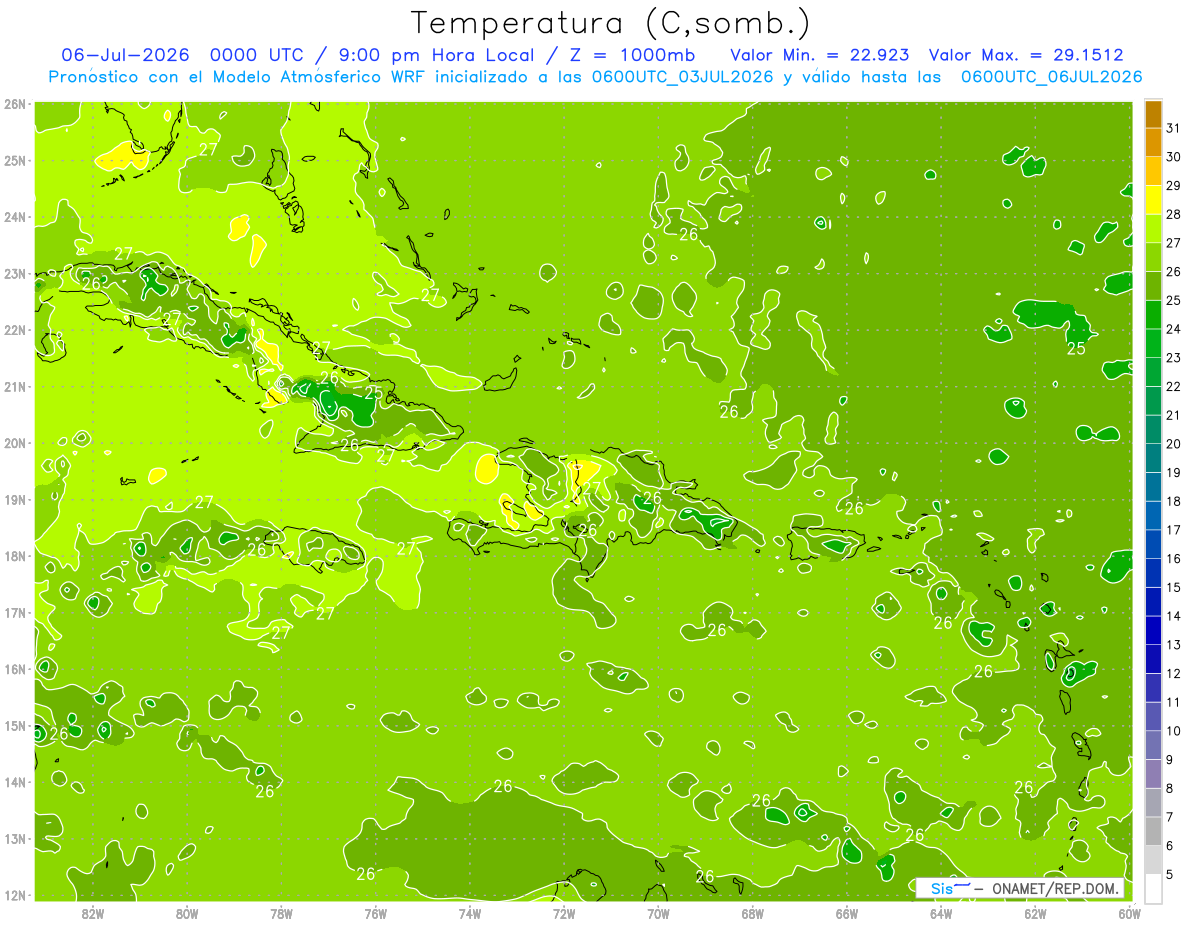
Task: Click the "74W" longitude axis label
Action: pyautogui.click(x=470, y=913)
